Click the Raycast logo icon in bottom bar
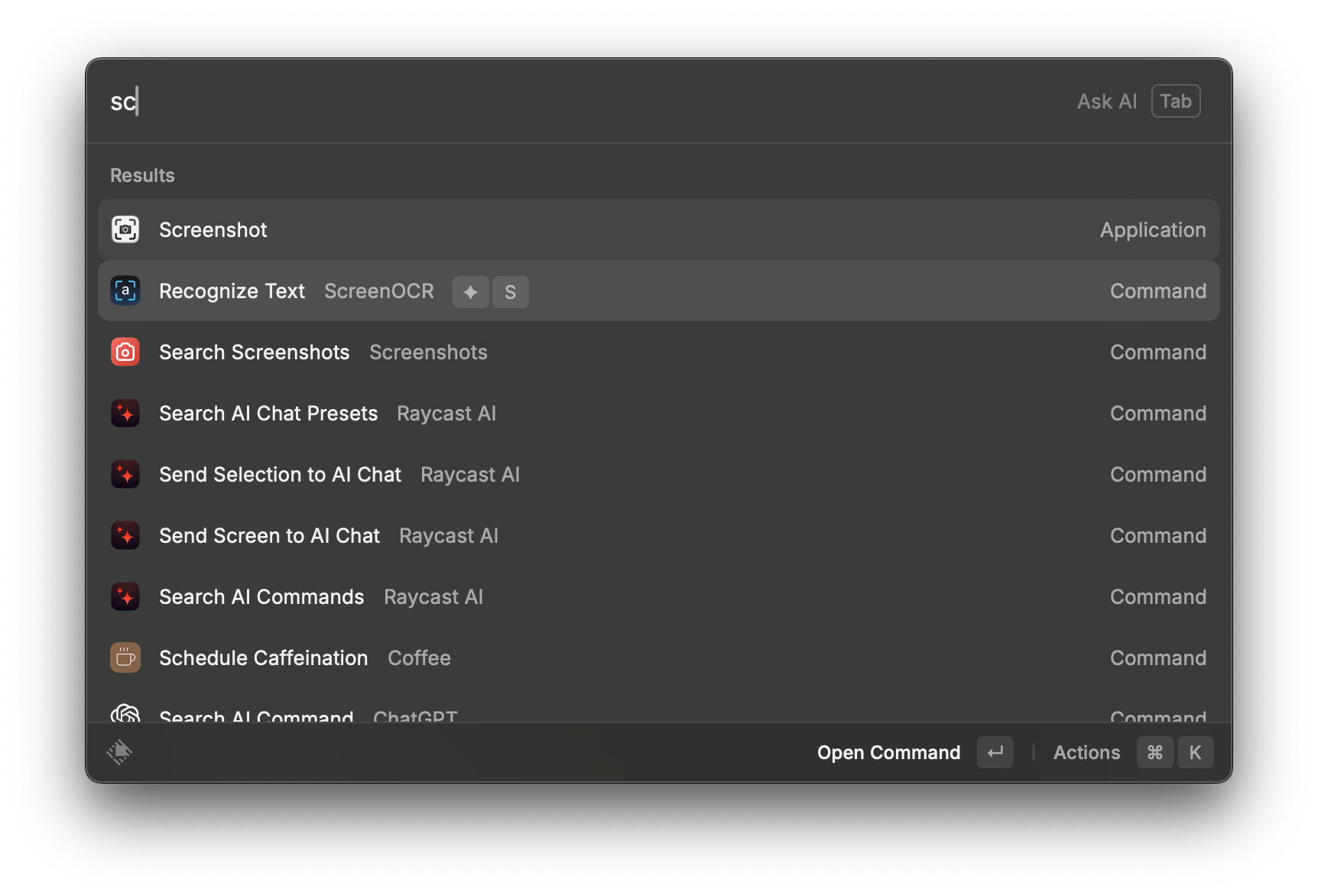 coord(119,752)
